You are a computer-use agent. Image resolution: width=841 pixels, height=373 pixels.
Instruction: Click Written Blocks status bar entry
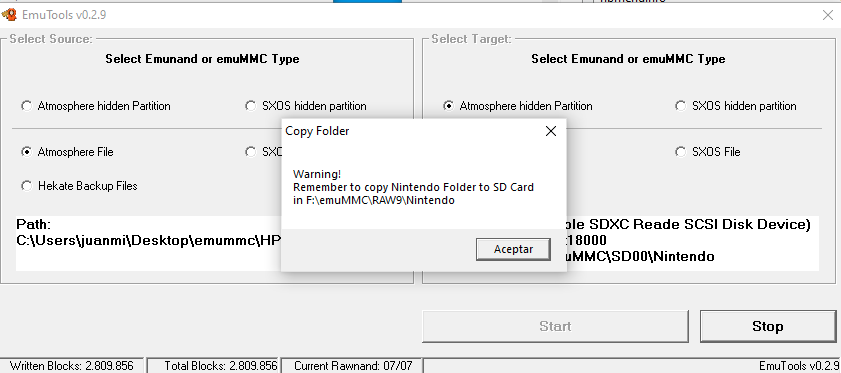pyautogui.click(x=72, y=366)
